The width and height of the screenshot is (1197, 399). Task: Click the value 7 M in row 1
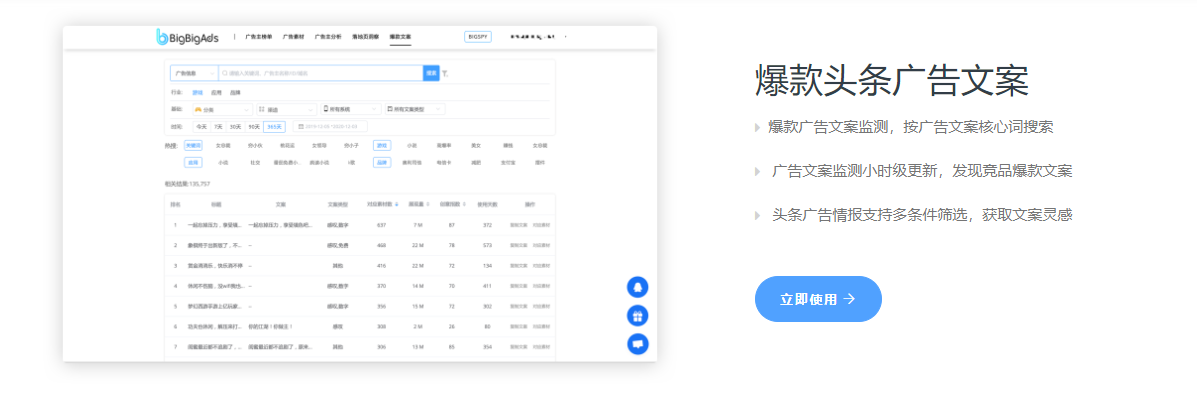(x=418, y=225)
